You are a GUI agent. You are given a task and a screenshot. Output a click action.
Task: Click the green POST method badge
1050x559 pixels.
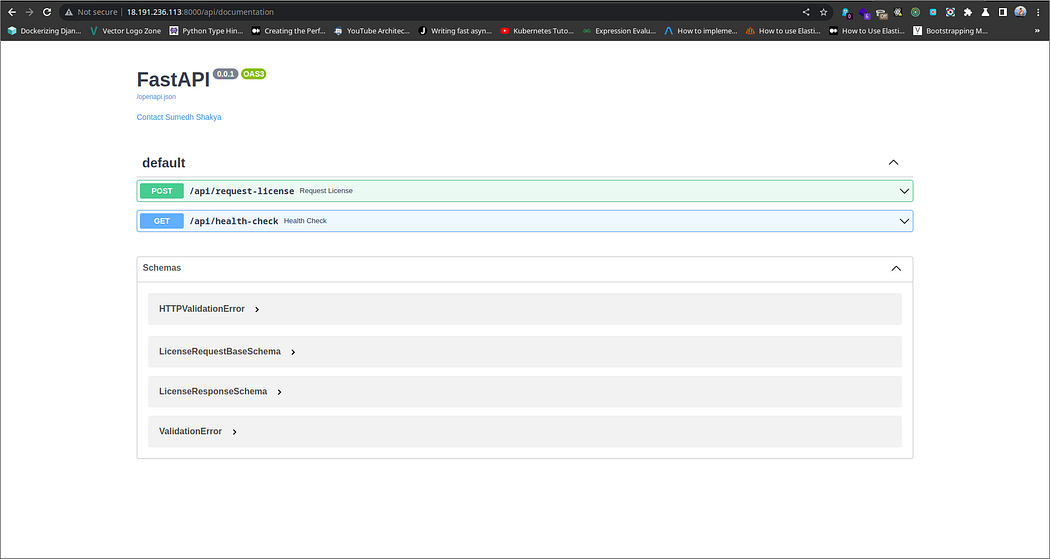[161, 191]
